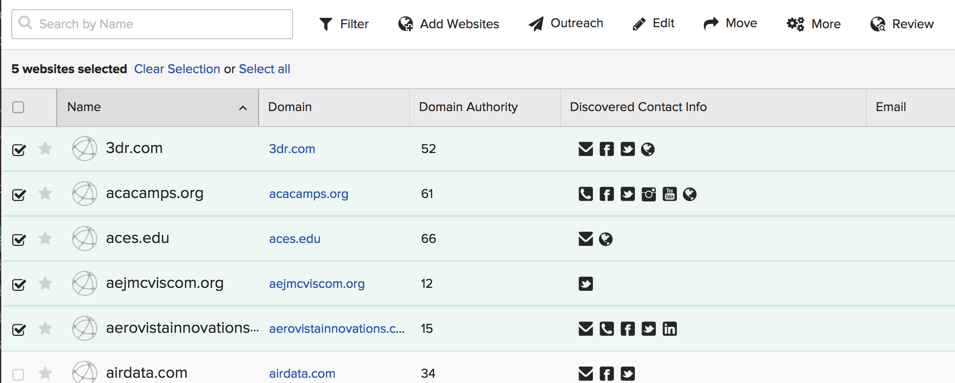Click the globe website icon for aces.edu
955x383 pixels.
point(605,239)
